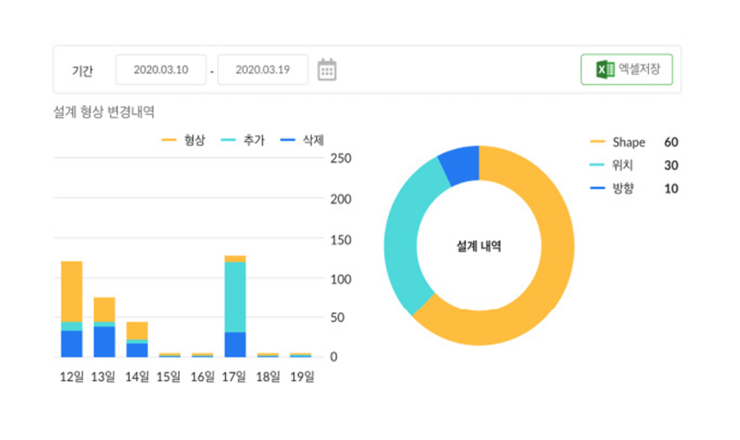Viewport: 740px width, 440px height.
Task: Click the blue portion of the 17일 bar
Action: tap(235, 344)
